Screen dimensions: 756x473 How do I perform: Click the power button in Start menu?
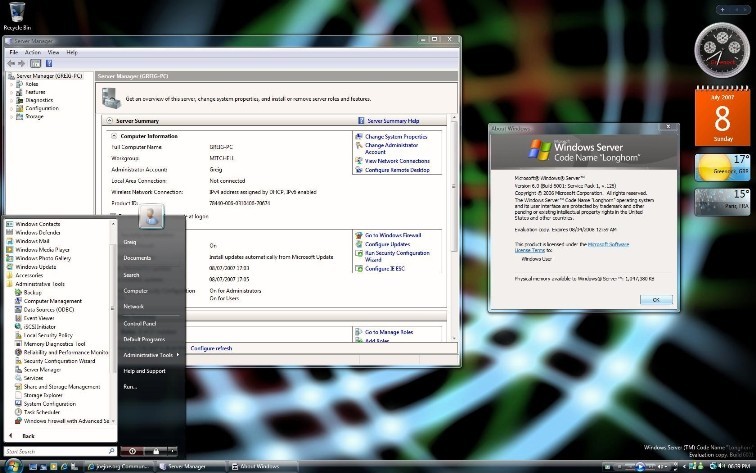pyautogui.click(x=132, y=451)
